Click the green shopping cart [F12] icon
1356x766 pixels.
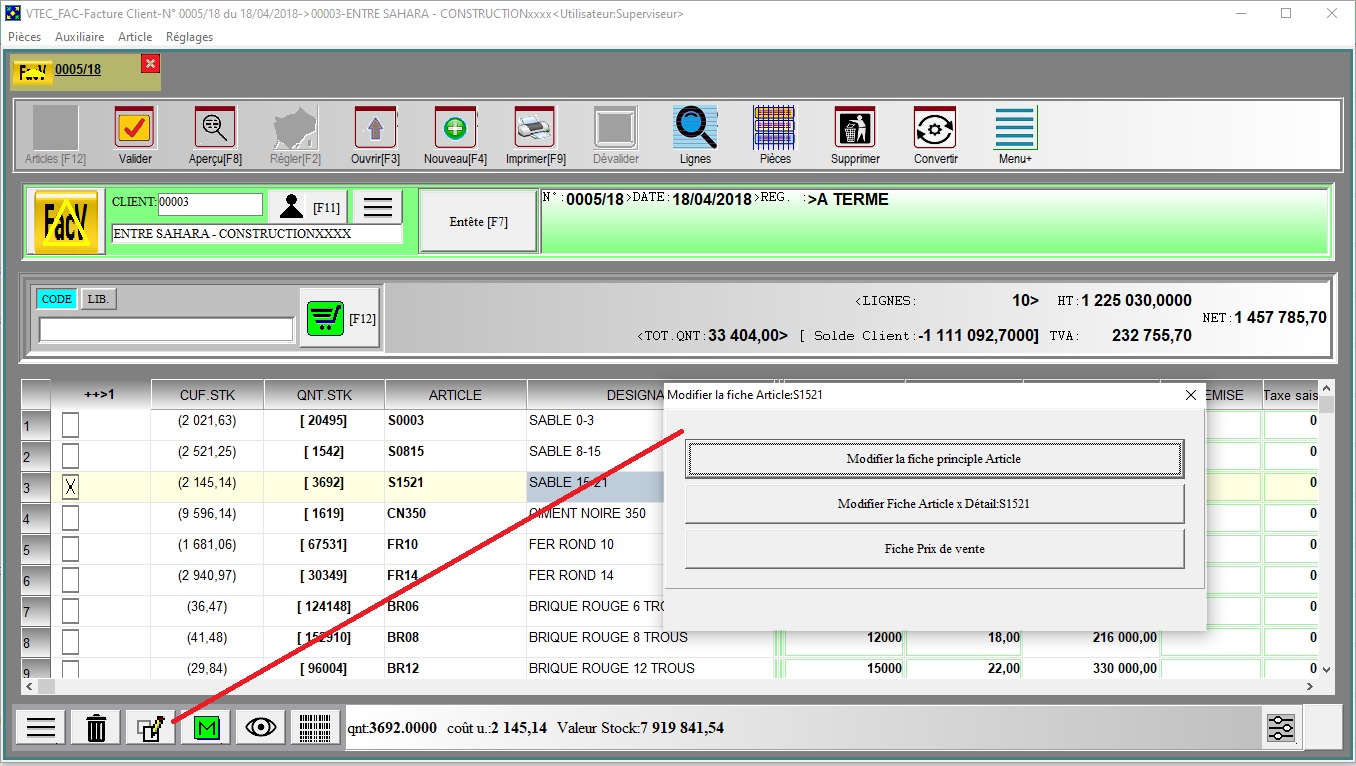pos(339,318)
